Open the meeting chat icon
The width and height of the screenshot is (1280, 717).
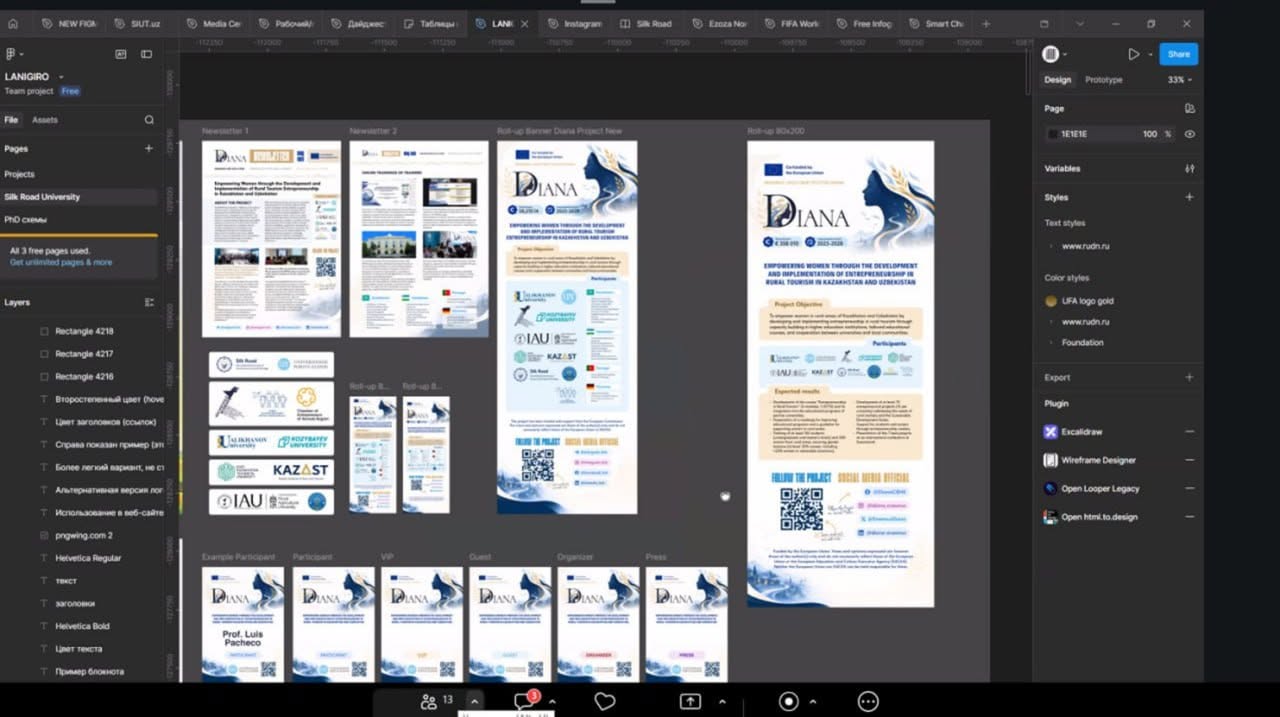[523, 702]
